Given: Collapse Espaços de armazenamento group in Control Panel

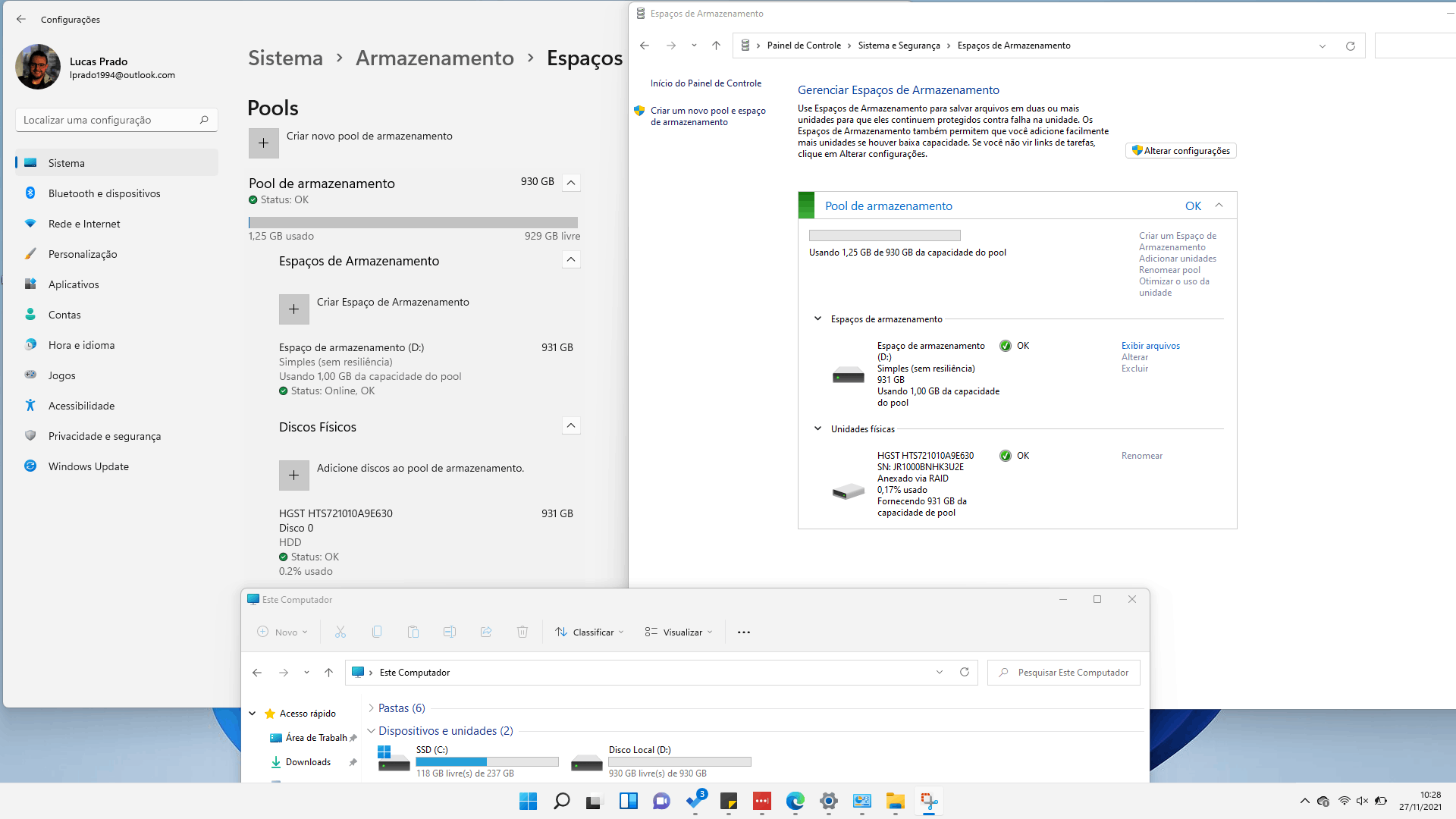Looking at the screenshot, I should pos(817,318).
